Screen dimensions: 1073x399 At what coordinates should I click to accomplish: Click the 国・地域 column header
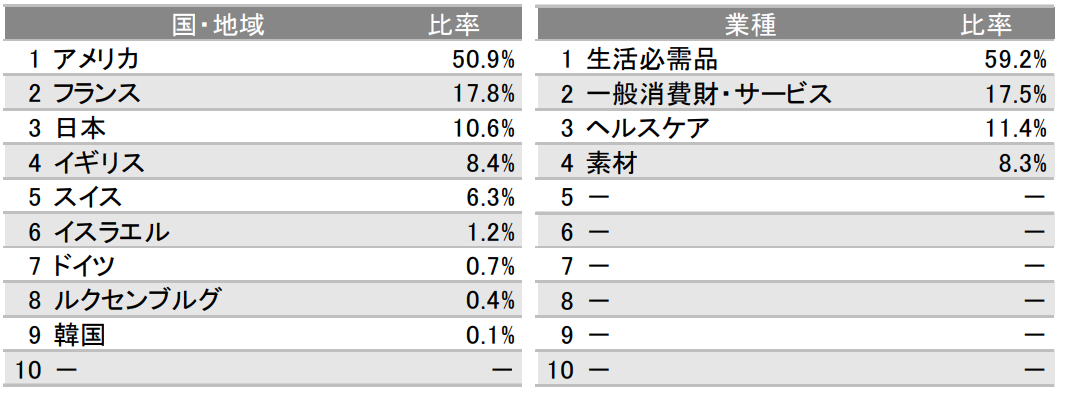pos(218,25)
